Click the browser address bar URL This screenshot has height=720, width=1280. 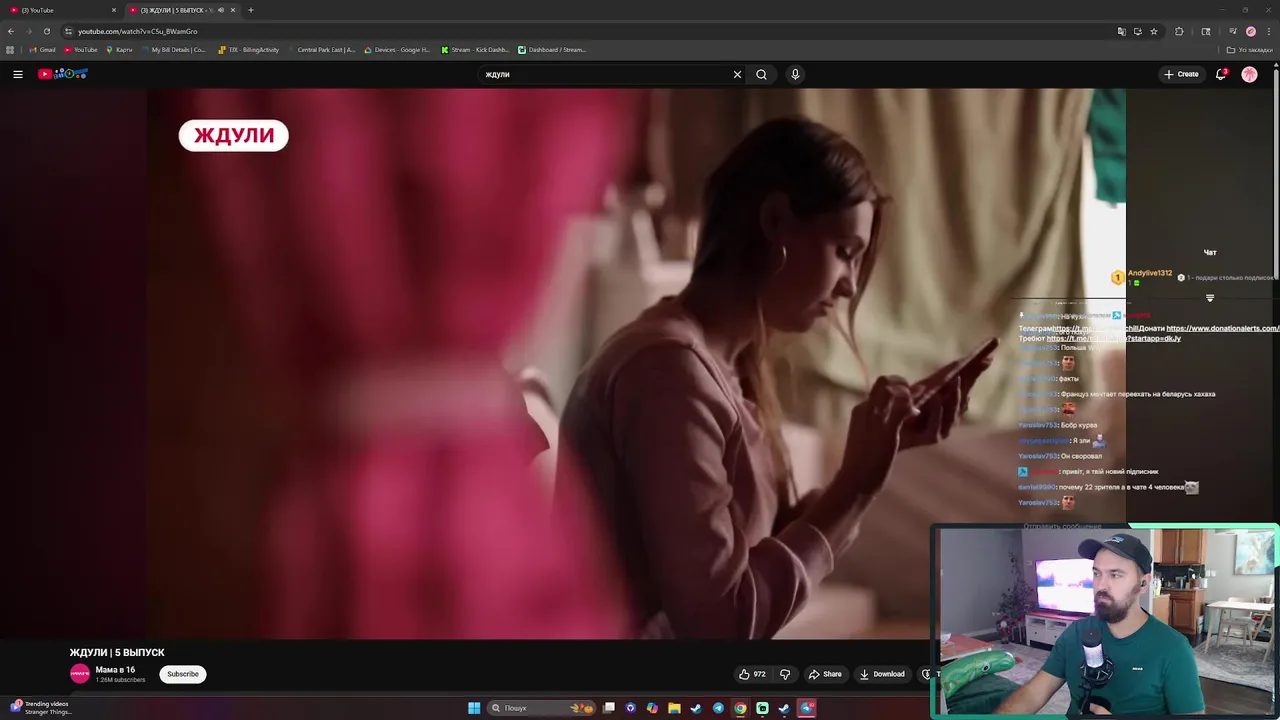[138, 31]
